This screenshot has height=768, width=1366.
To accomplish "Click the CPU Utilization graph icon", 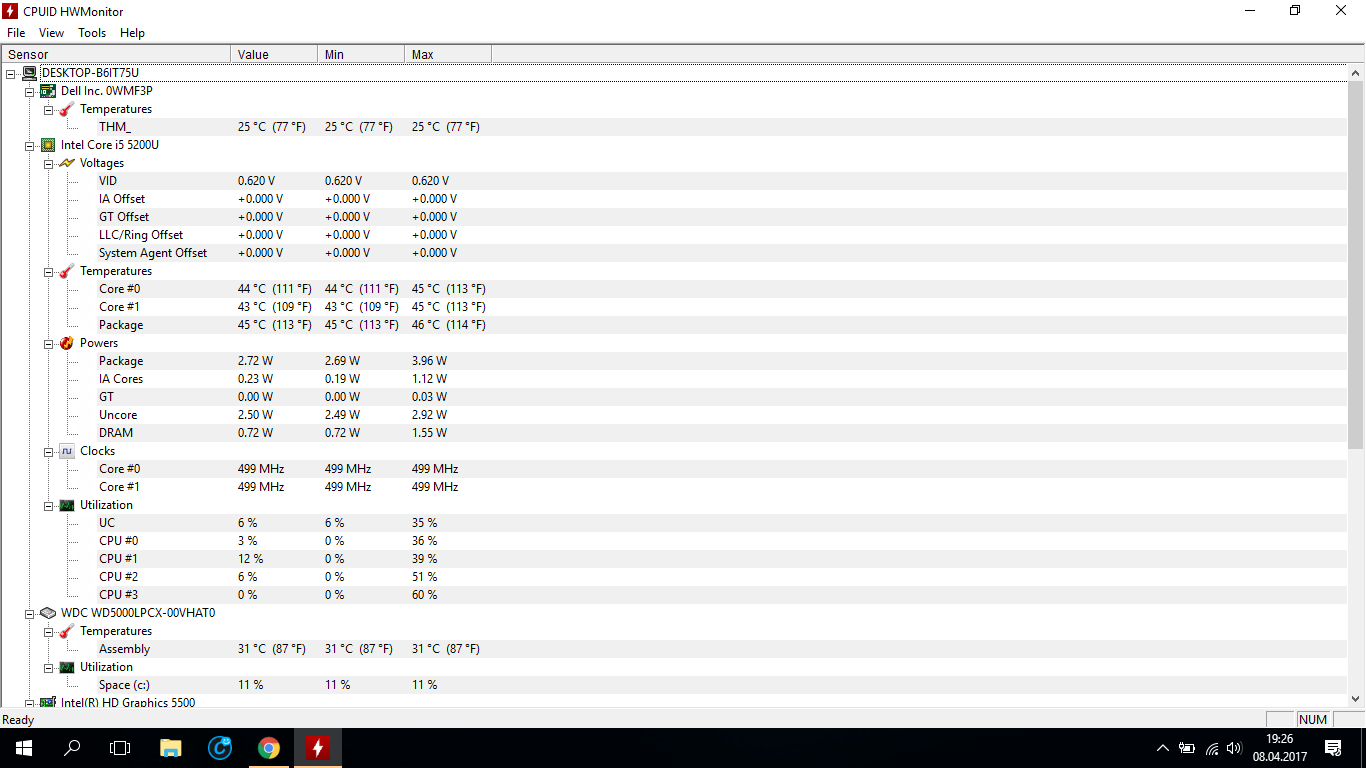I will (x=67, y=505).
